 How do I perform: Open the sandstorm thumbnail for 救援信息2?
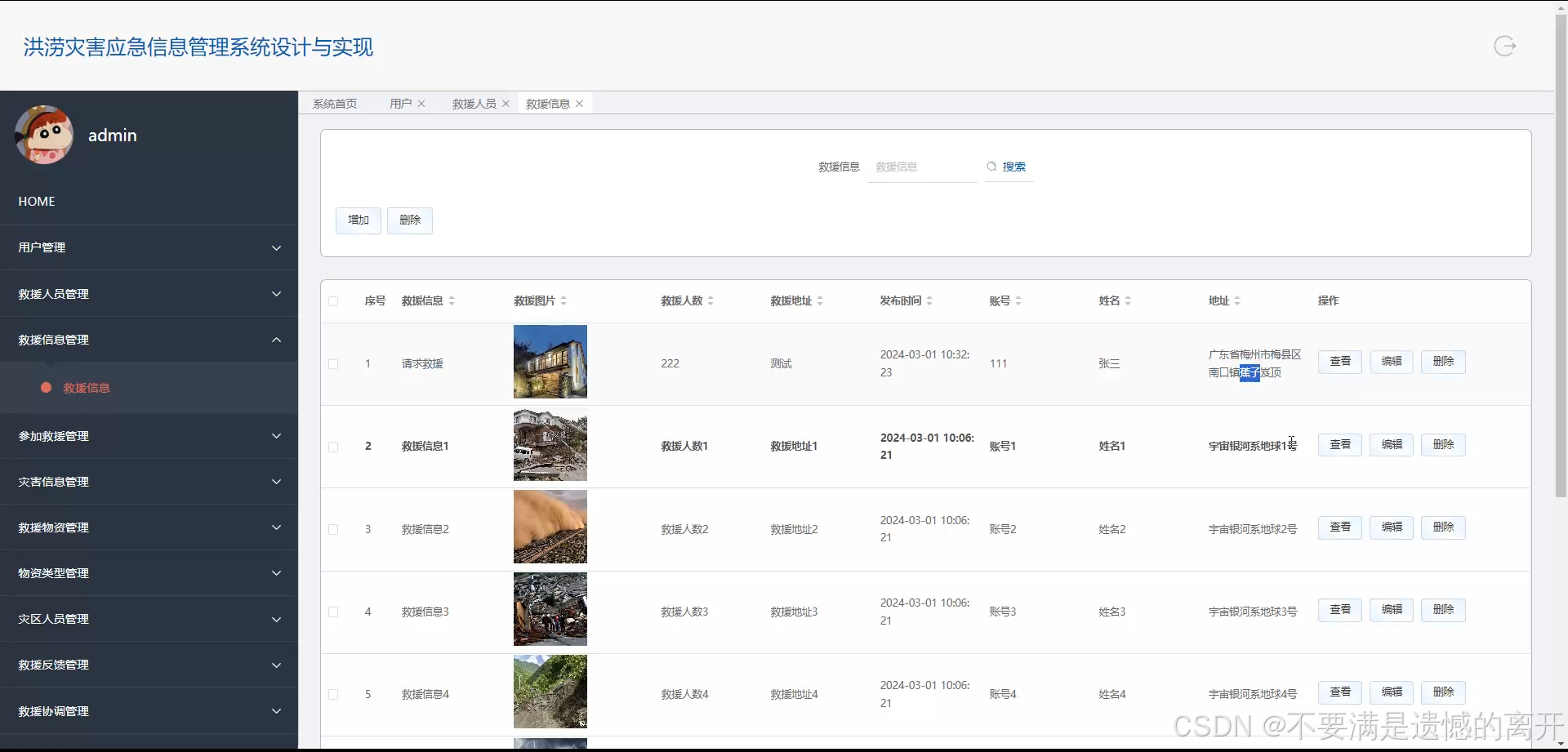[550, 527]
